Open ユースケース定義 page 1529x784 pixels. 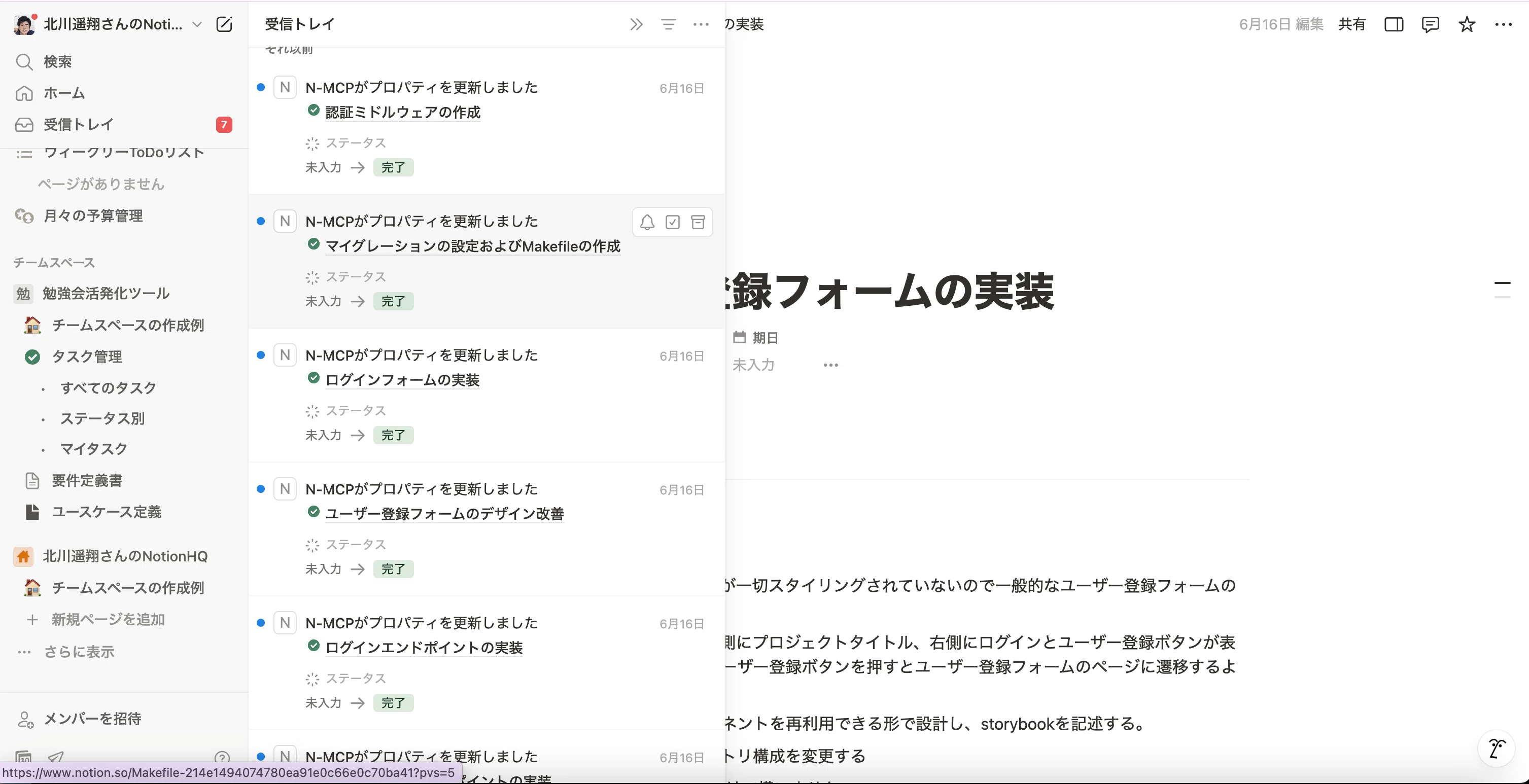[x=124, y=512]
